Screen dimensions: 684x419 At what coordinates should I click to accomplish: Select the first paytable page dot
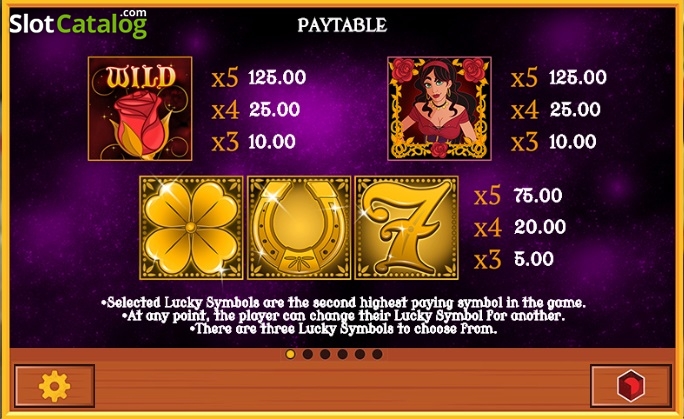click(290, 354)
